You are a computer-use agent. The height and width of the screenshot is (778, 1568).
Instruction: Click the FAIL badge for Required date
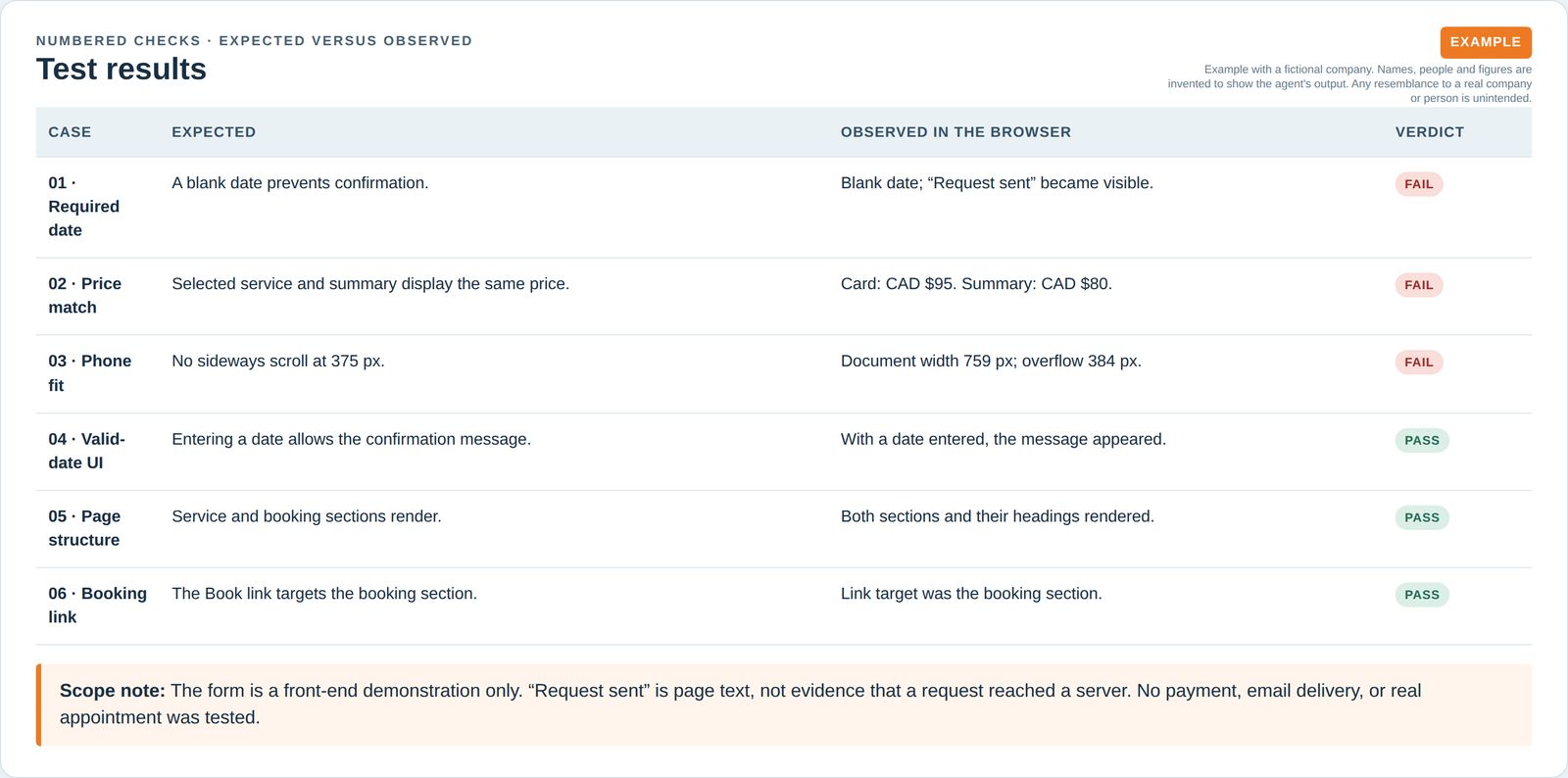1418,184
